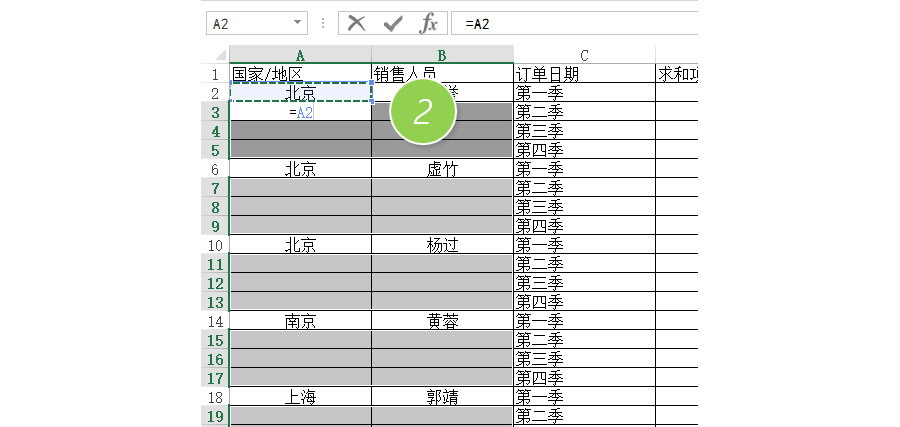Select column C header
The height and width of the screenshot is (427, 900).
[584, 55]
